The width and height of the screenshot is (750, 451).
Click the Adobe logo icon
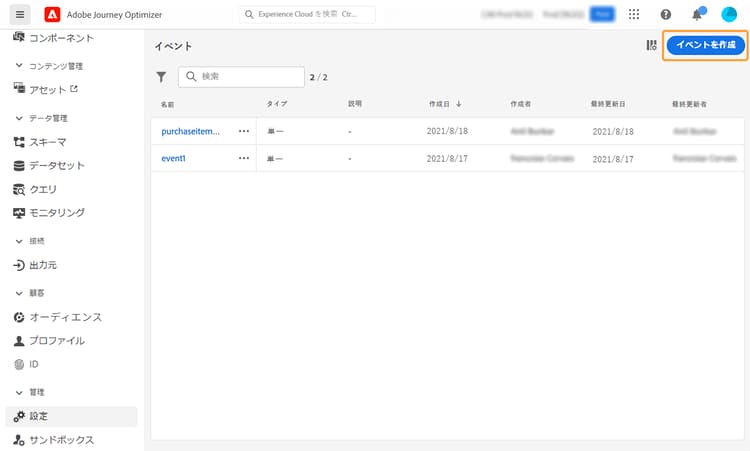pos(52,14)
